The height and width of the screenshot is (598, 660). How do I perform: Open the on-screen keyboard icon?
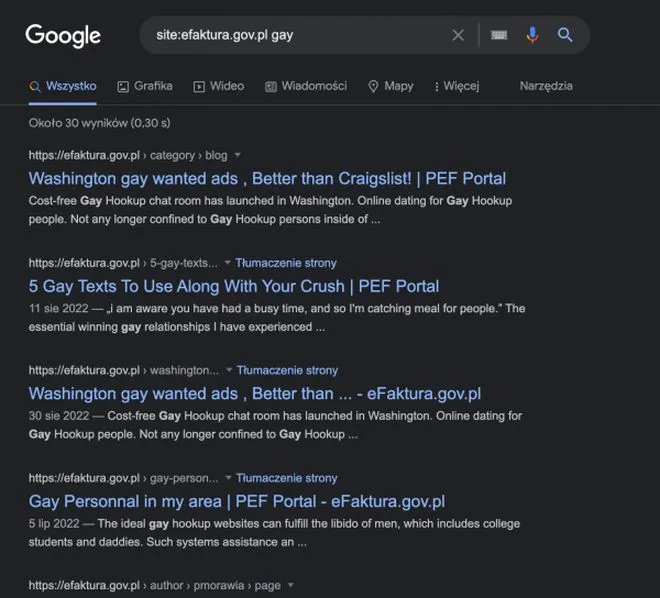(x=499, y=35)
